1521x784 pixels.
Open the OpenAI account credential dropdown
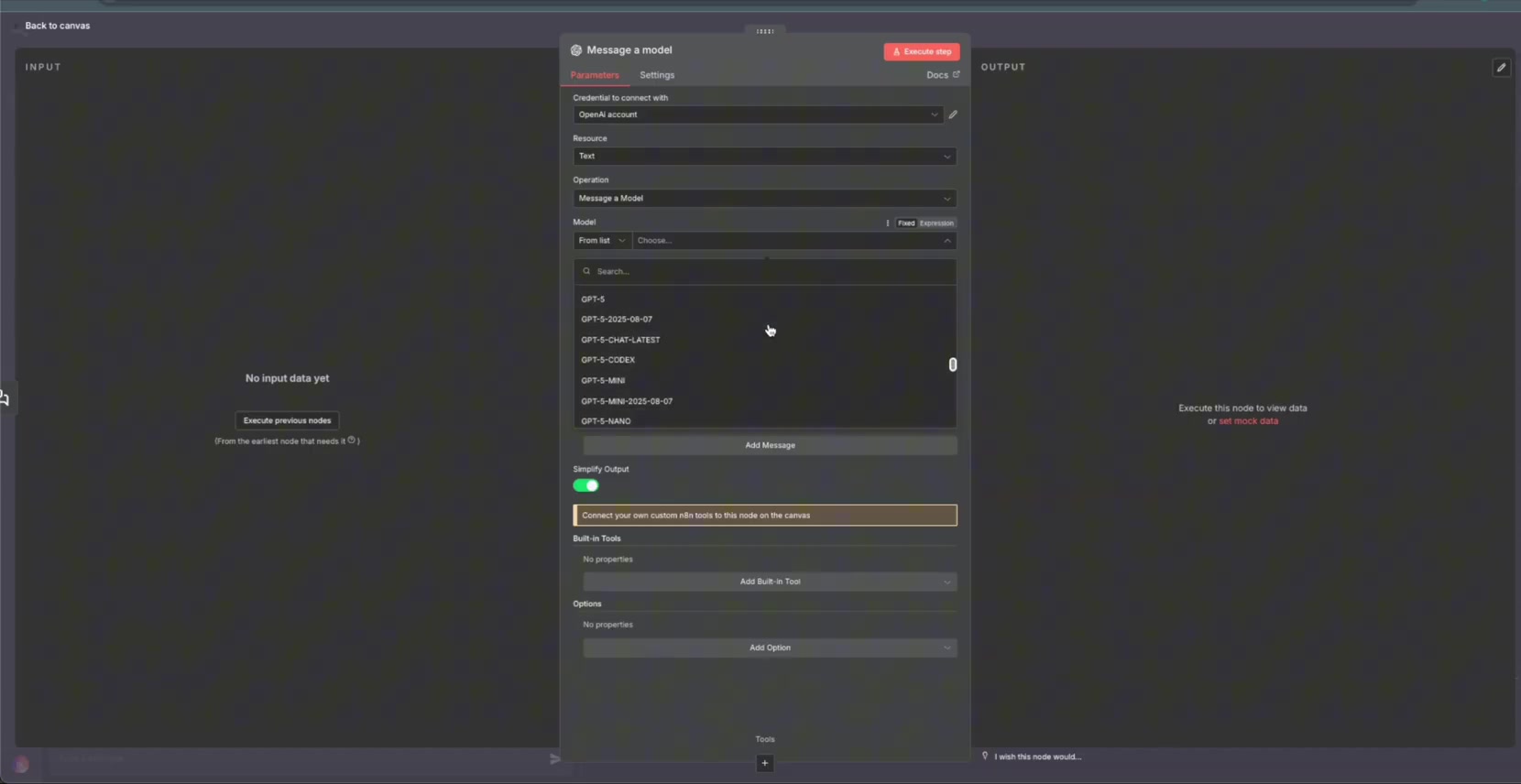(x=758, y=114)
